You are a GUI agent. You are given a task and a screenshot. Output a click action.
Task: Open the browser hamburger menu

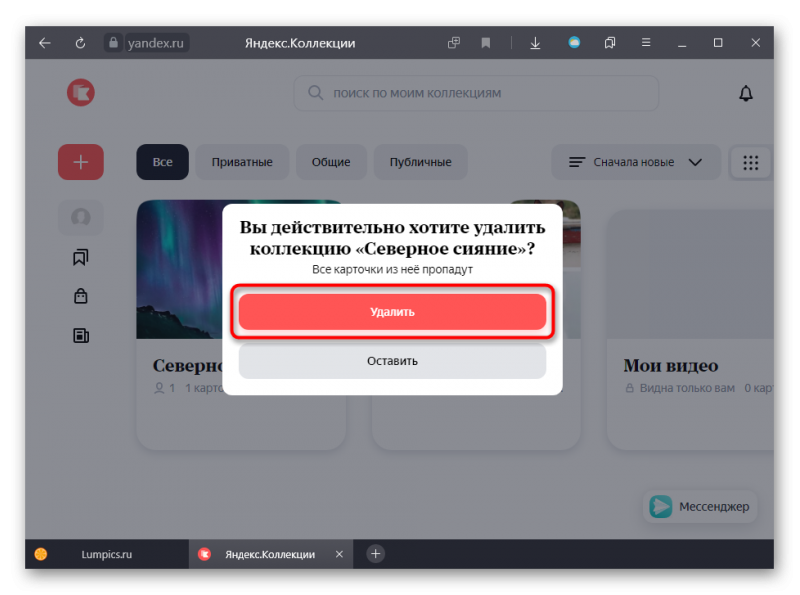[646, 42]
